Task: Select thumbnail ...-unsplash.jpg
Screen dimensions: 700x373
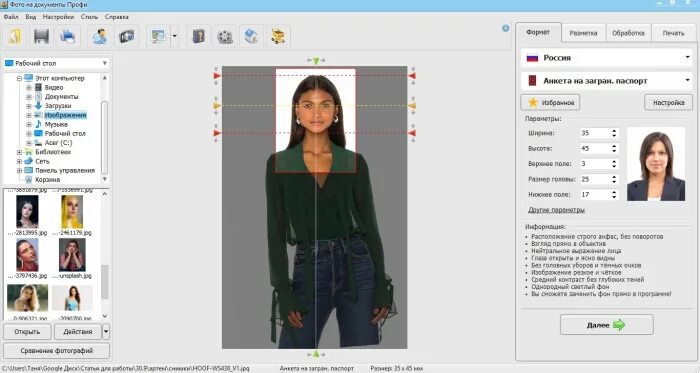Action: [x=72, y=255]
